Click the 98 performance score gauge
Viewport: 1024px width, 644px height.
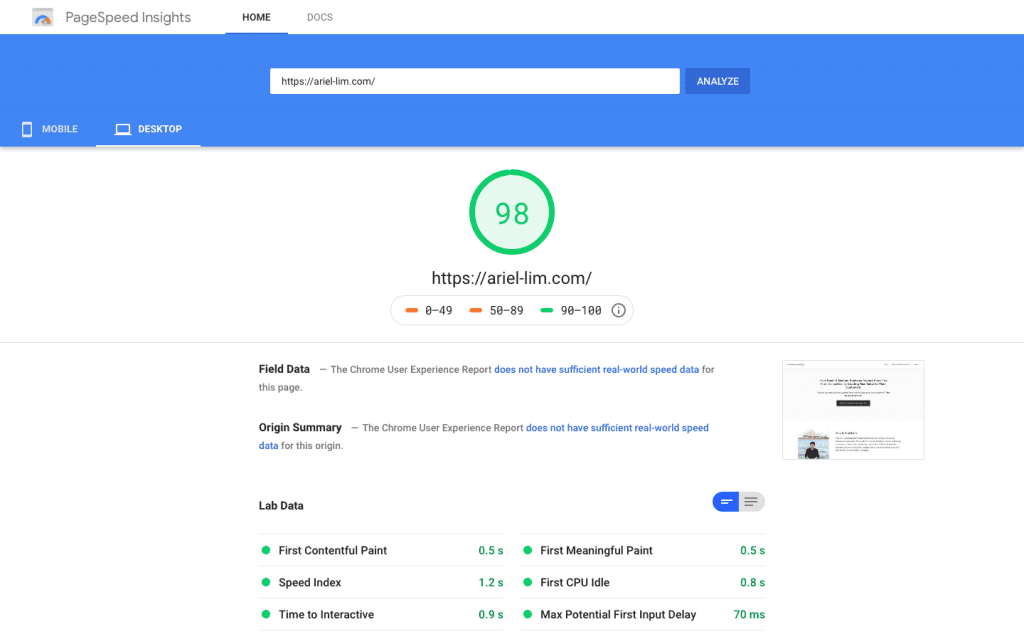(x=512, y=212)
